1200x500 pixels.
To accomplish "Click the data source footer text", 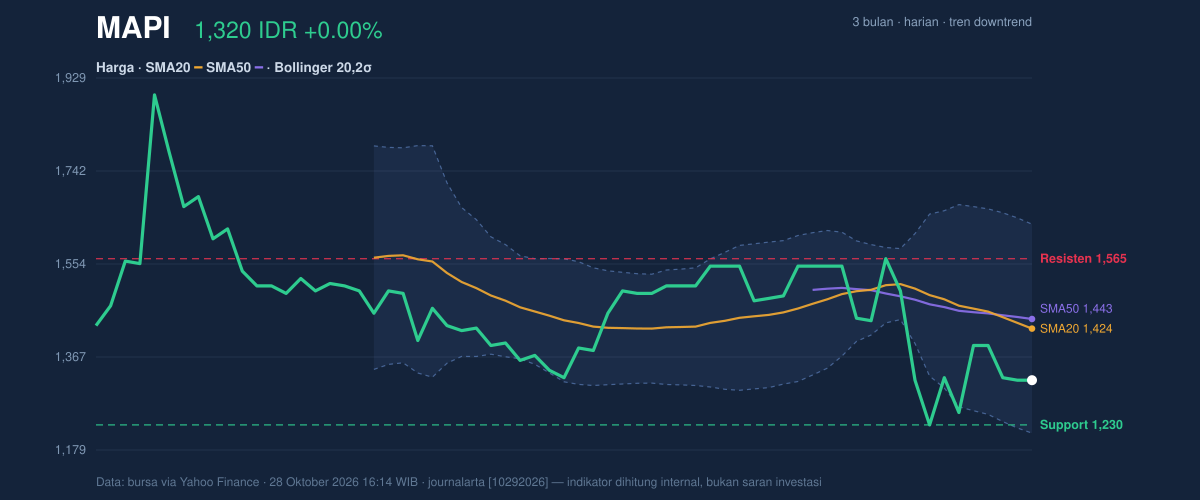I will [459, 482].
